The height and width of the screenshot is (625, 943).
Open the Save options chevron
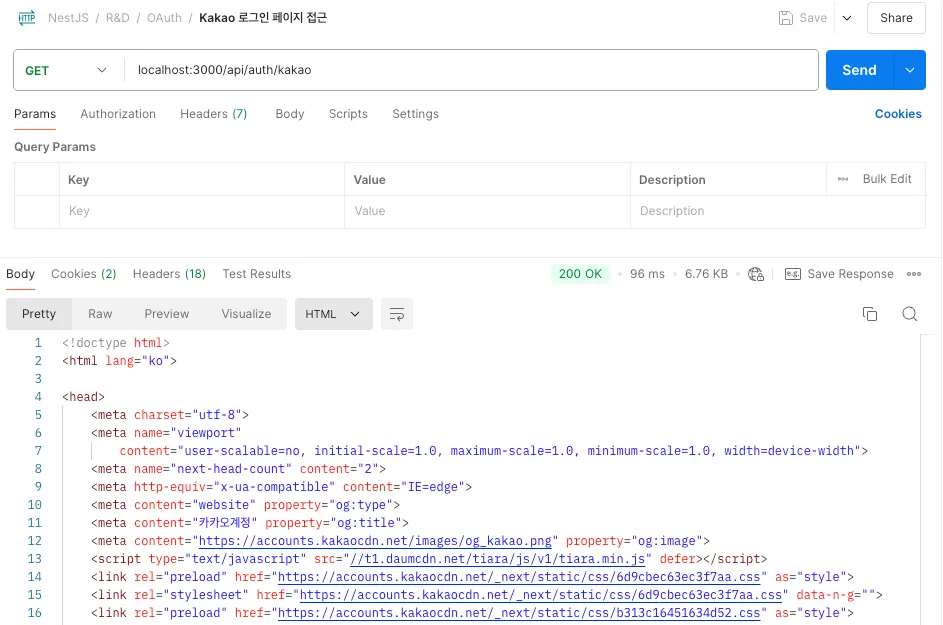click(x=847, y=18)
